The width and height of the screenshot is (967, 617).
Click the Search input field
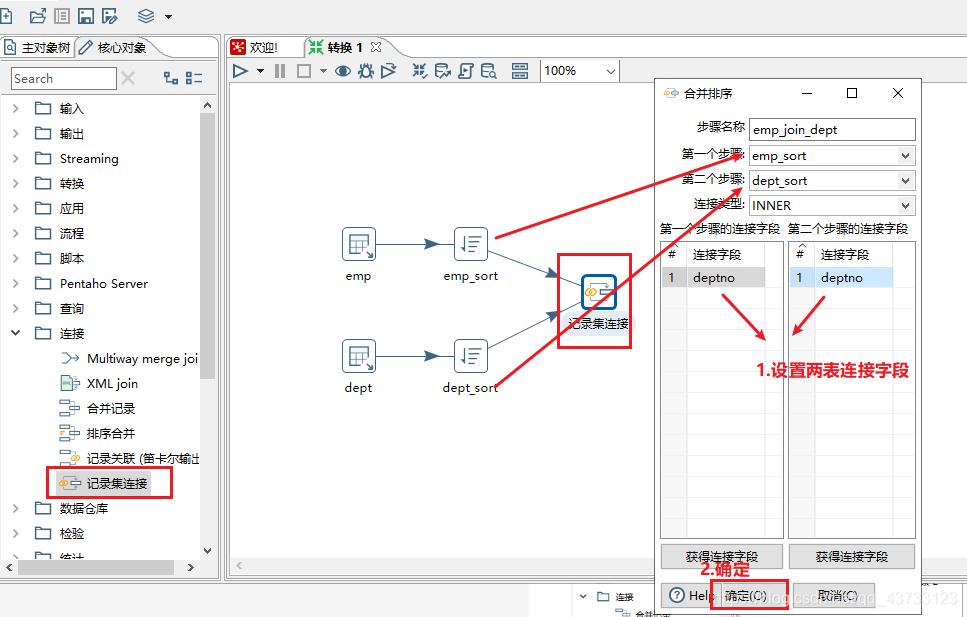click(x=64, y=78)
